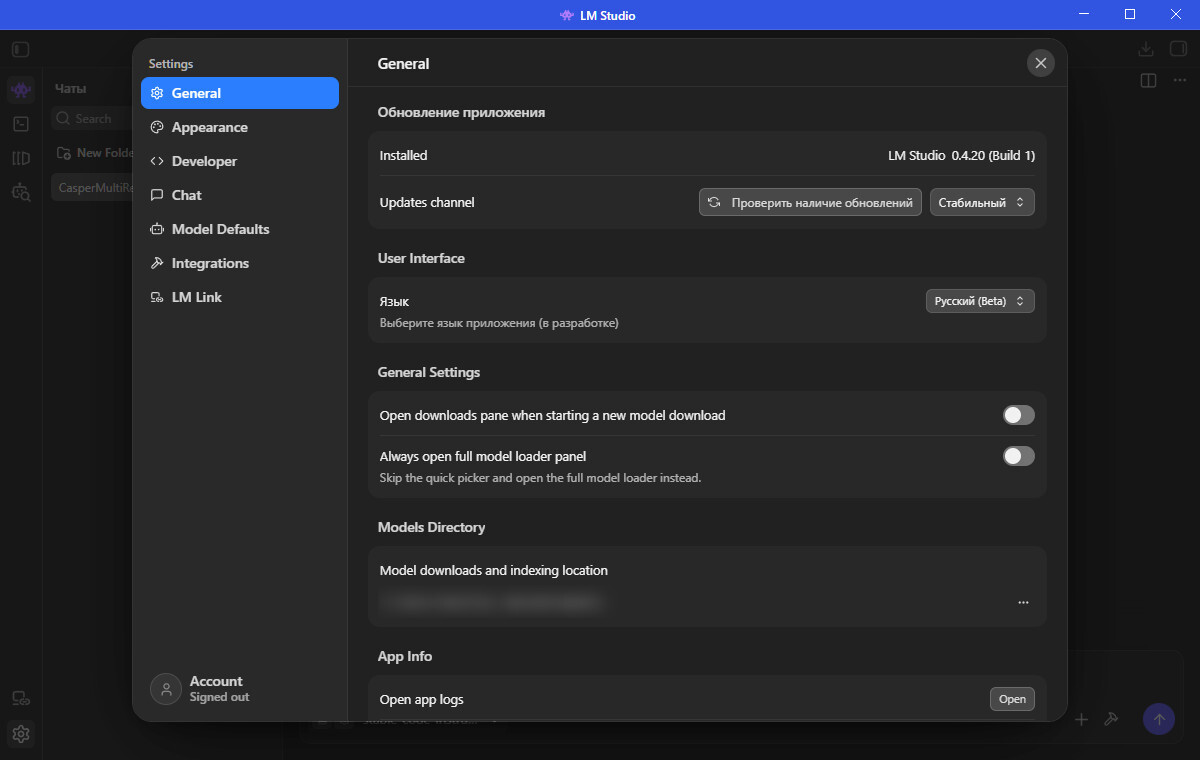Image resolution: width=1200 pixels, height=760 pixels.
Task: Go to the Chat settings tab
Action: point(240,195)
